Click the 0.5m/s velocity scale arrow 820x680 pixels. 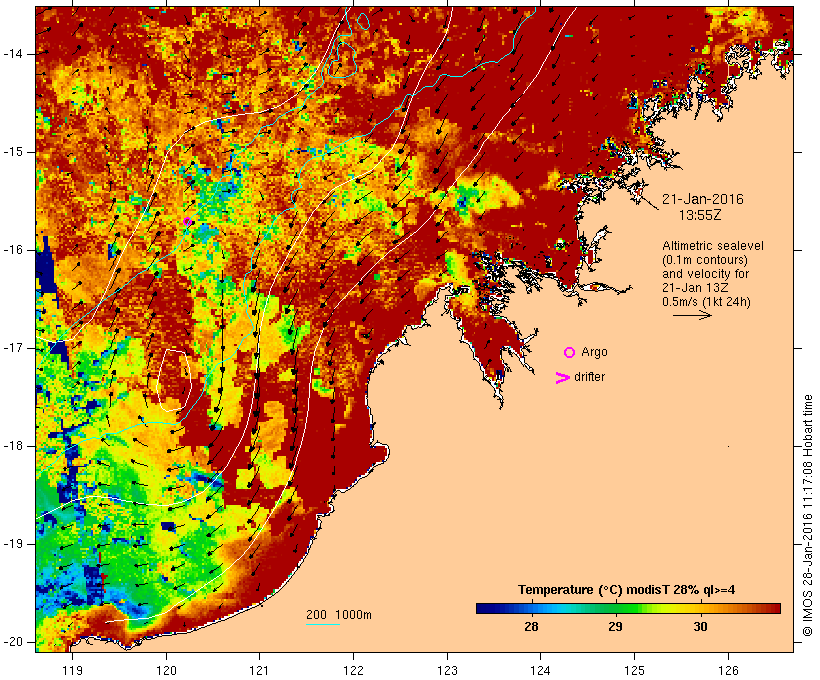pos(692,315)
